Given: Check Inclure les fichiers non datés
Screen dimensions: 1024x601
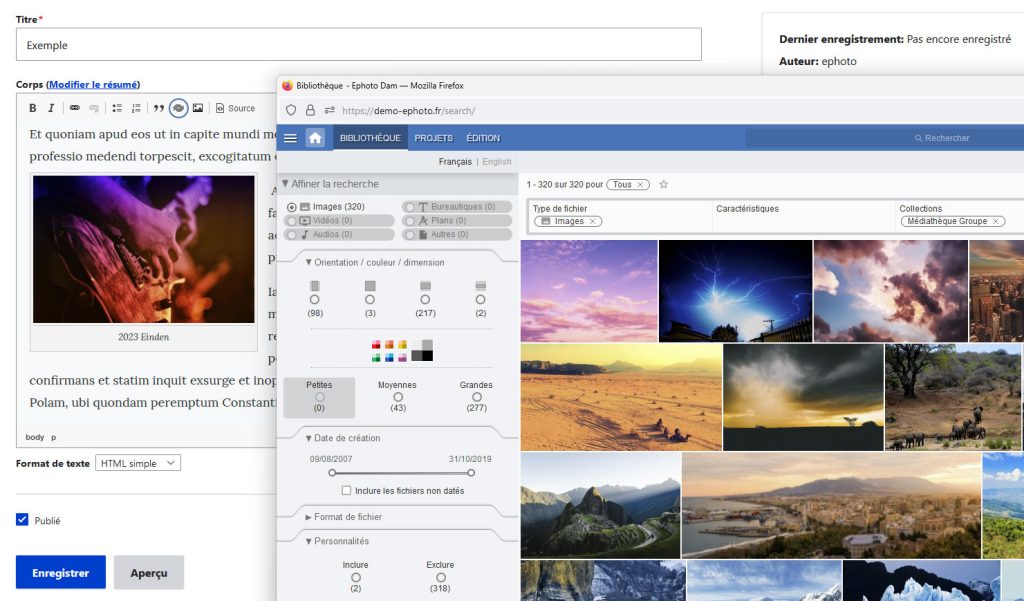Looking at the screenshot, I should (346, 491).
